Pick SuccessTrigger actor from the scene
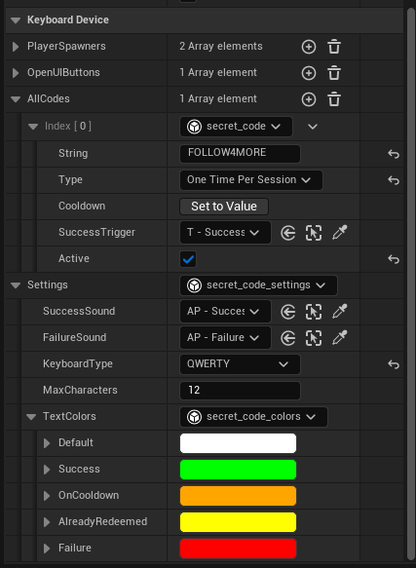Image resolution: width=416 pixels, height=568 pixels. tap(313, 233)
